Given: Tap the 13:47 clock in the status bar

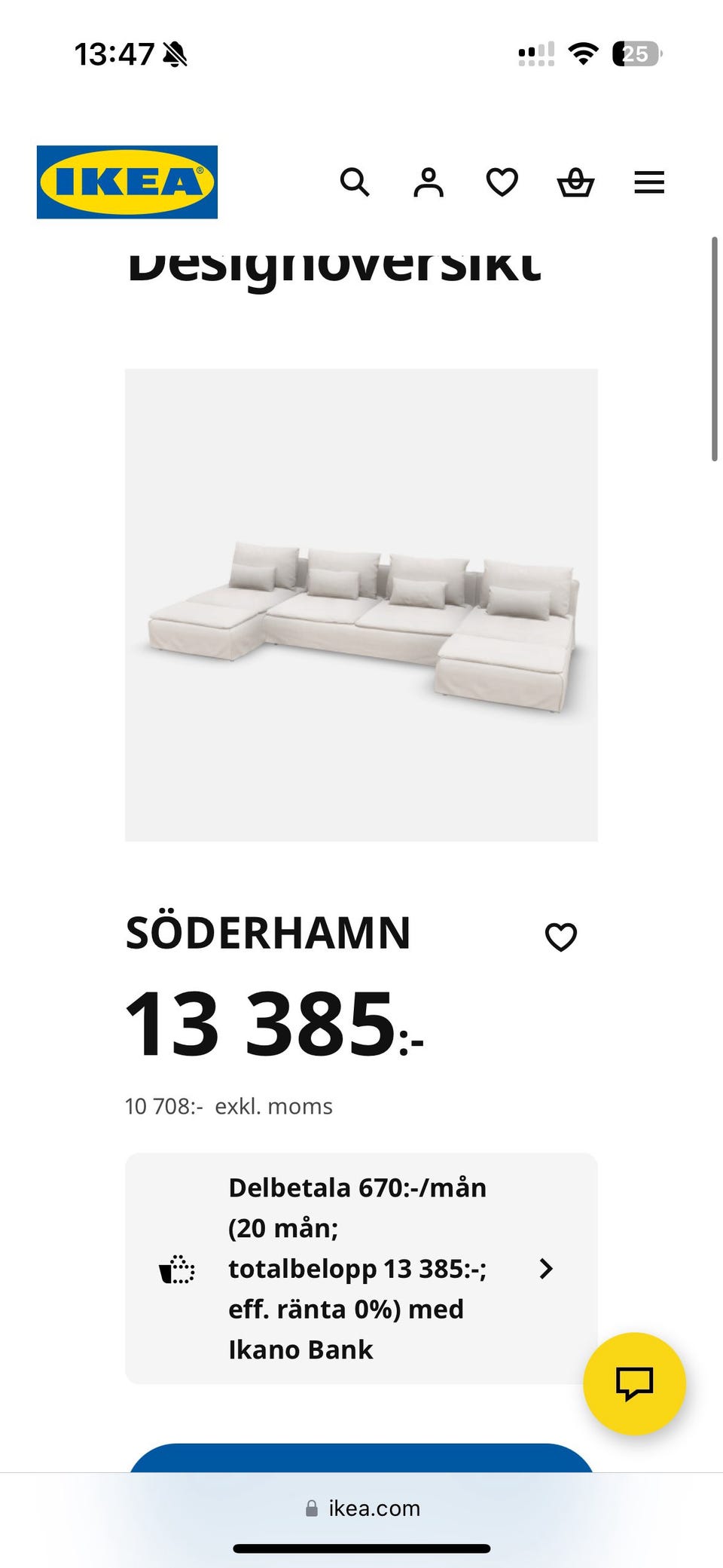Looking at the screenshot, I should pos(114,54).
